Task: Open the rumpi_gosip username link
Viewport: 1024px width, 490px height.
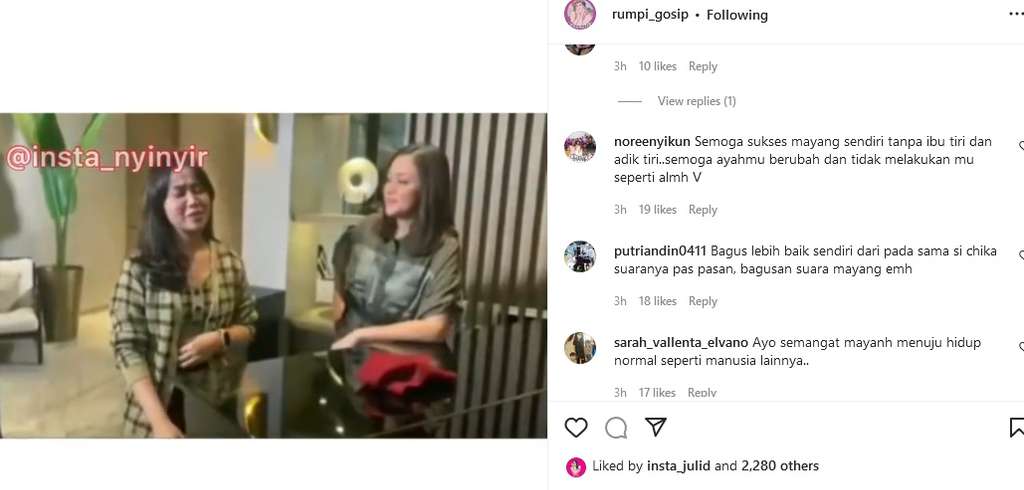Action: [x=650, y=14]
